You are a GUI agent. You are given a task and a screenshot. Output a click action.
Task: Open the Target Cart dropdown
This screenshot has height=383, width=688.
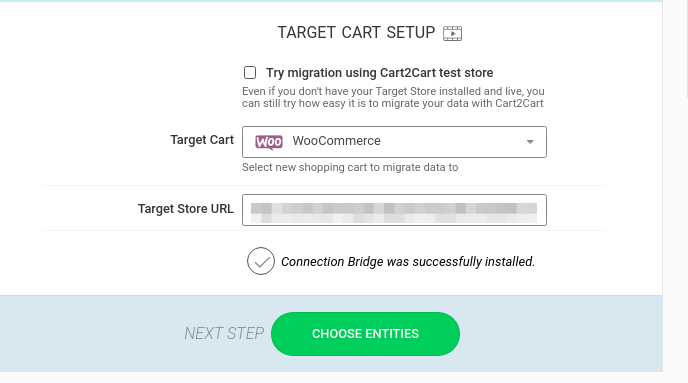[394, 142]
